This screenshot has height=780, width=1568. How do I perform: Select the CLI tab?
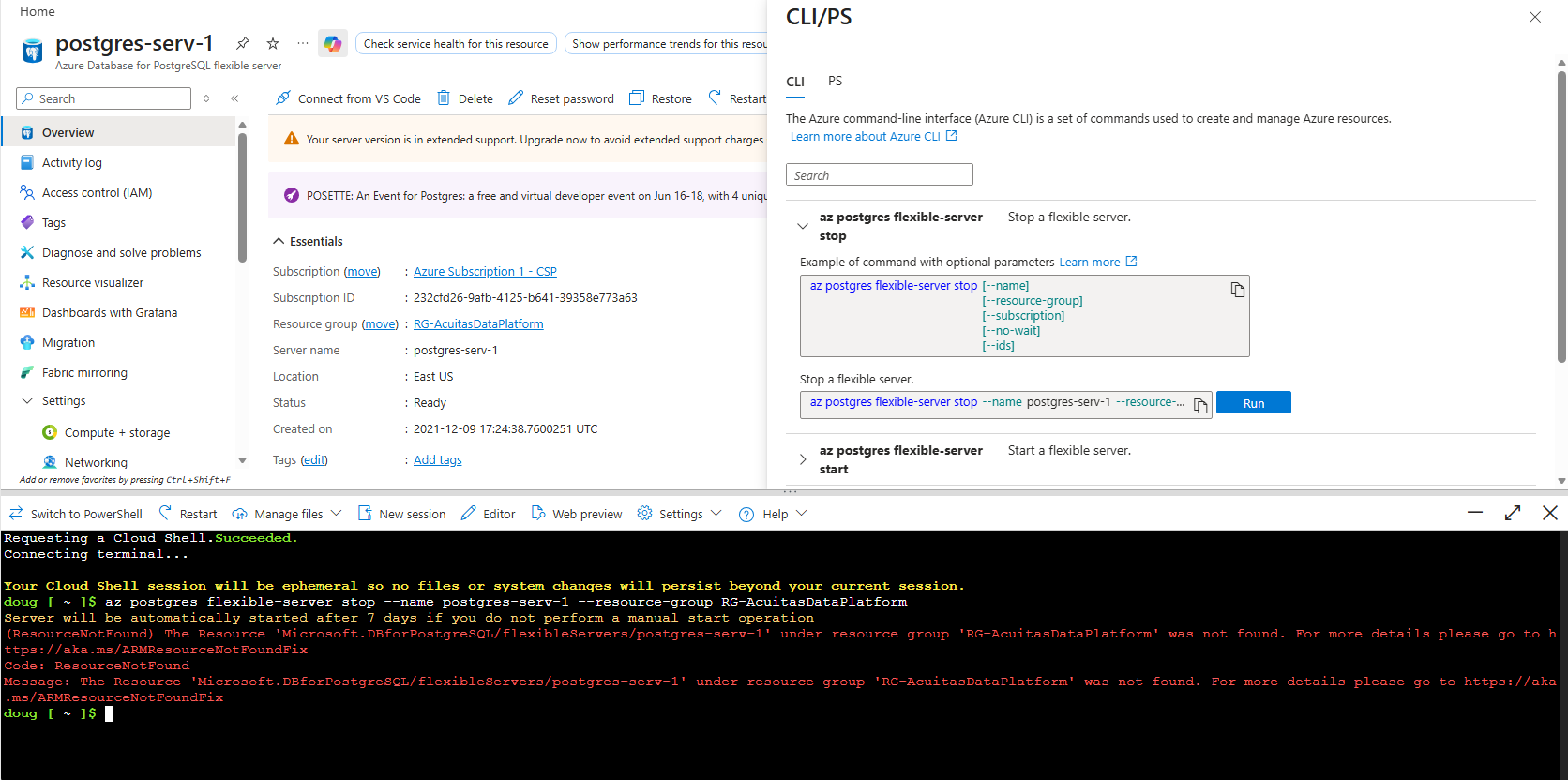[x=795, y=82]
